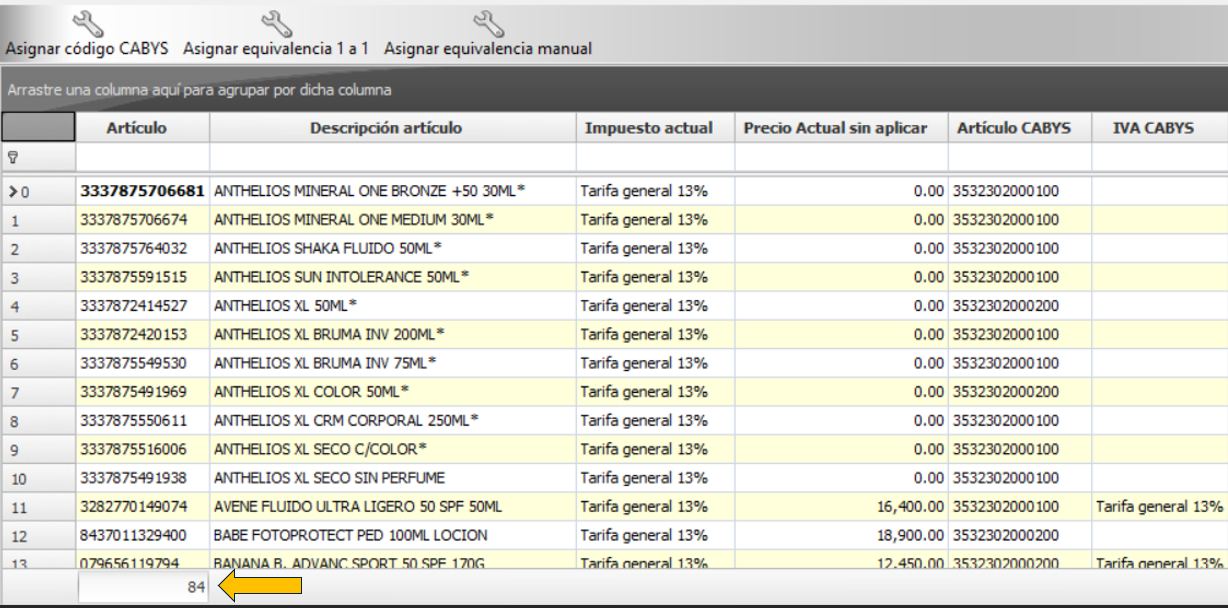Viewport: 1228px width, 608px height.
Task: Click the Impuesto actual column header
Action: click(649, 128)
